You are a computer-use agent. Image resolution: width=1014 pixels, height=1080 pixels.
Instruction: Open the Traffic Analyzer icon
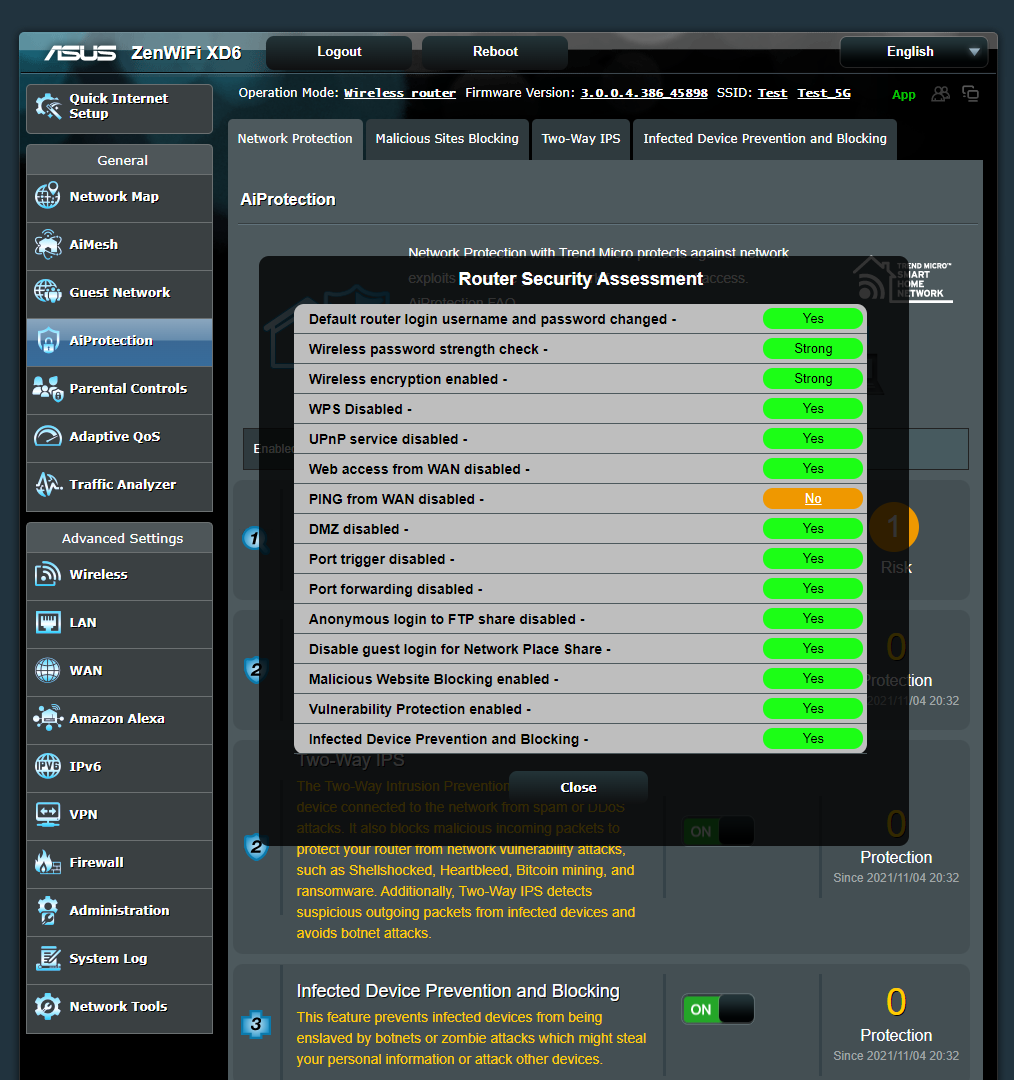[x=48, y=484]
